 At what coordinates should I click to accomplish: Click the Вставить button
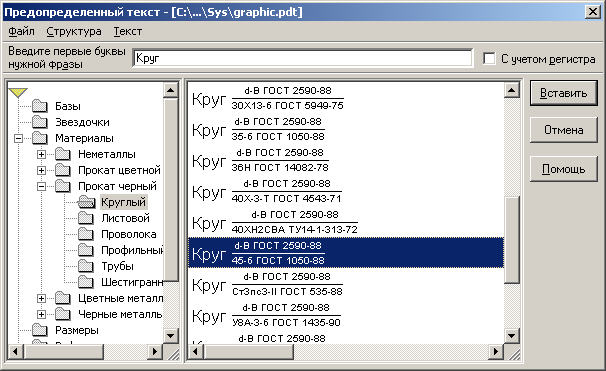[563, 93]
